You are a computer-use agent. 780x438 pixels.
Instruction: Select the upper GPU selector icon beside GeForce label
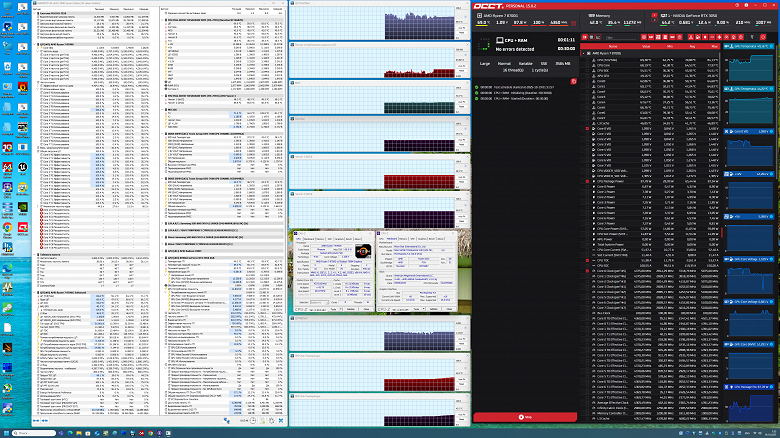point(655,15)
